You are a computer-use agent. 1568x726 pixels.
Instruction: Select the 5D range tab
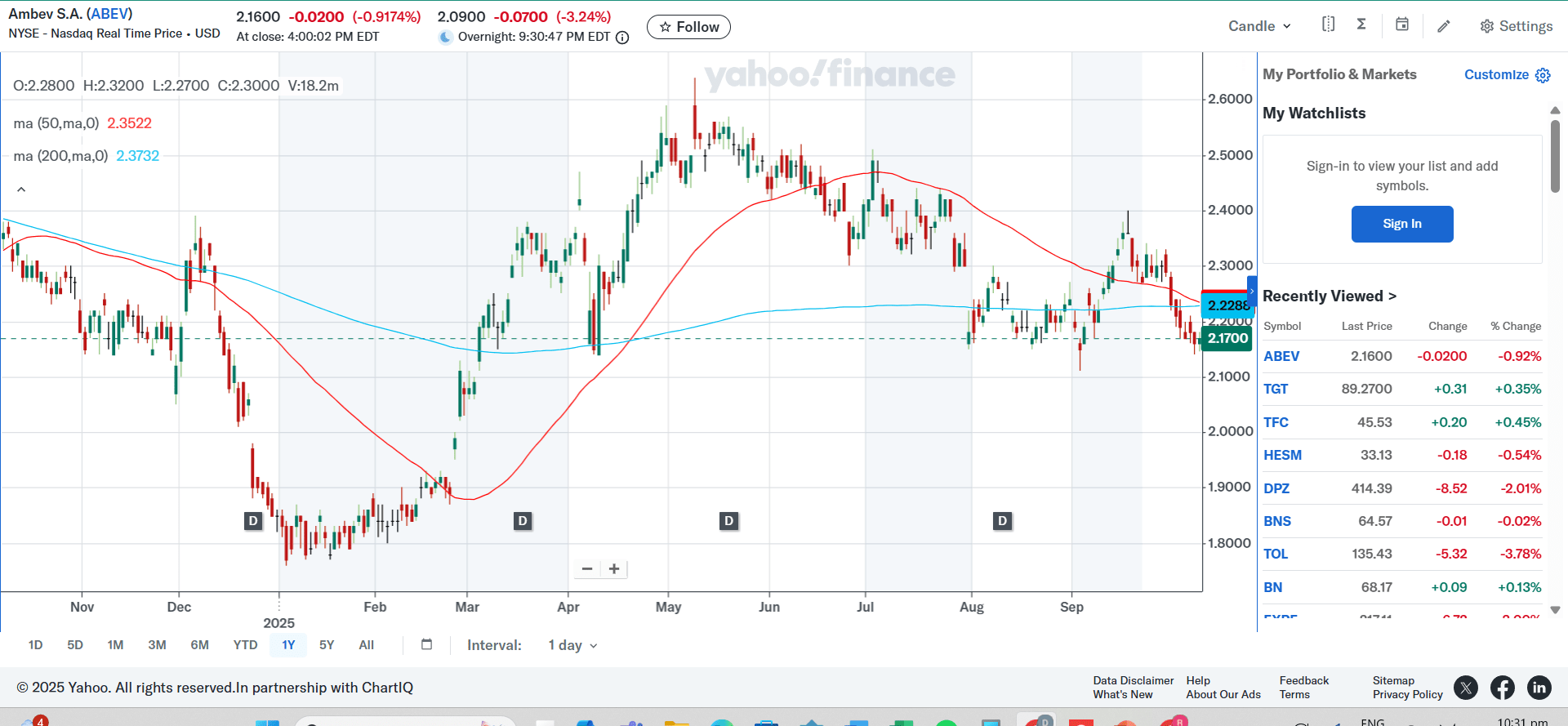click(75, 645)
